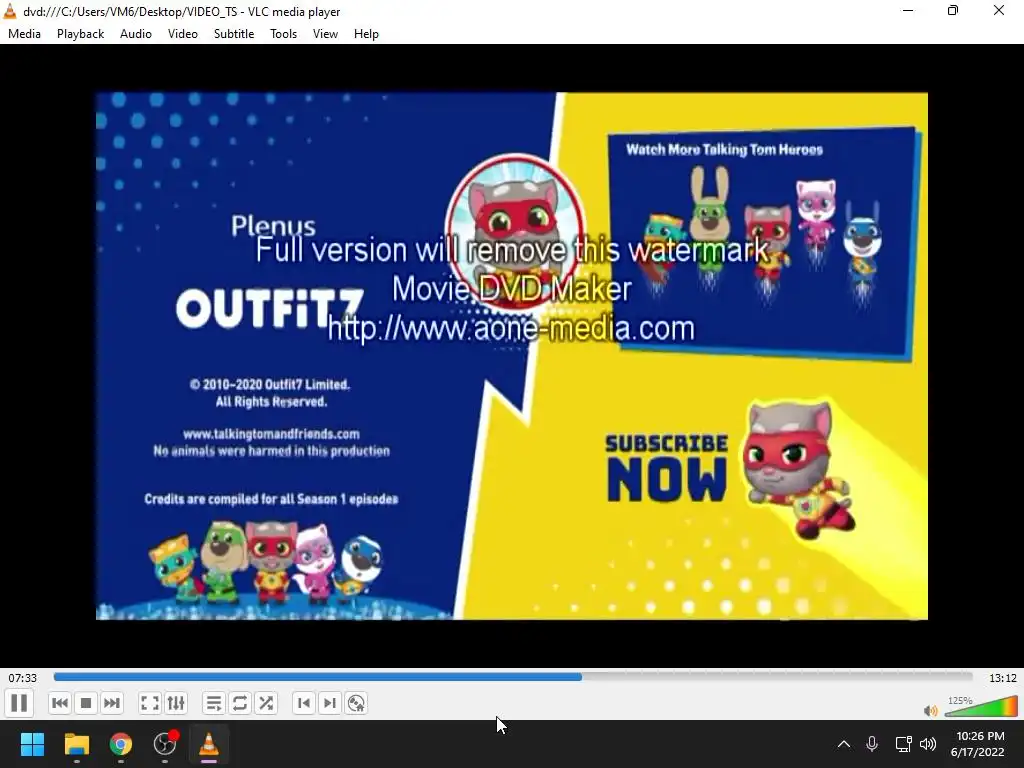Open the Tools menu
Screen dimensions: 1024x768
(x=283, y=34)
